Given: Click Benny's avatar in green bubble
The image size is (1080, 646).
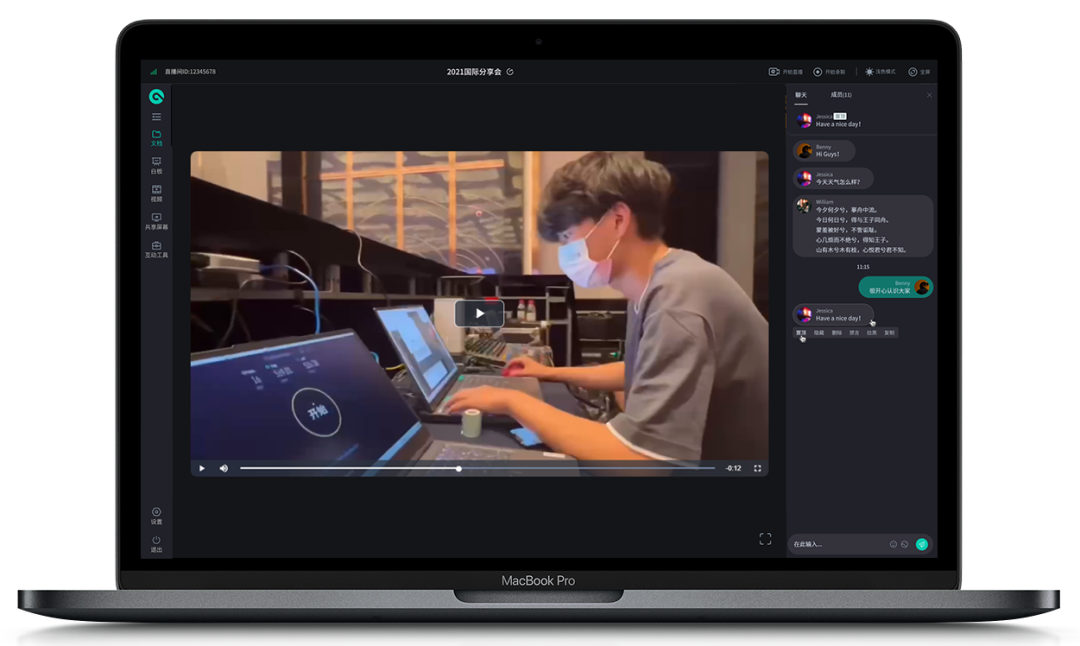Looking at the screenshot, I should tap(922, 287).
